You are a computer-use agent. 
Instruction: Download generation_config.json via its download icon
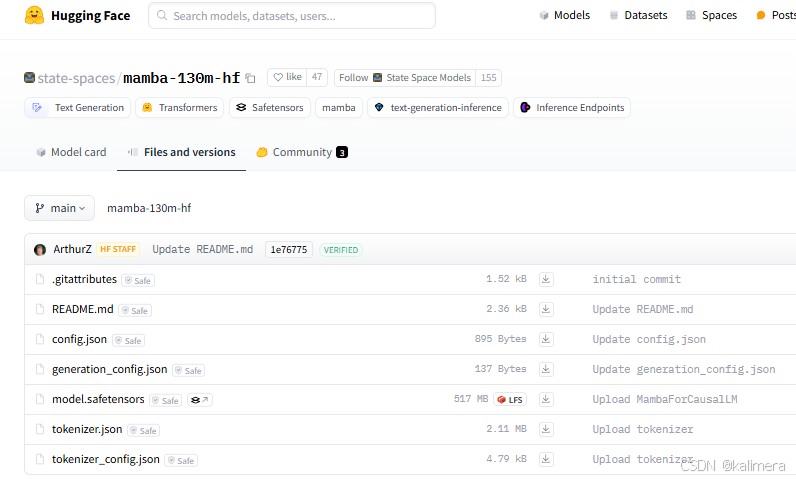coord(546,369)
